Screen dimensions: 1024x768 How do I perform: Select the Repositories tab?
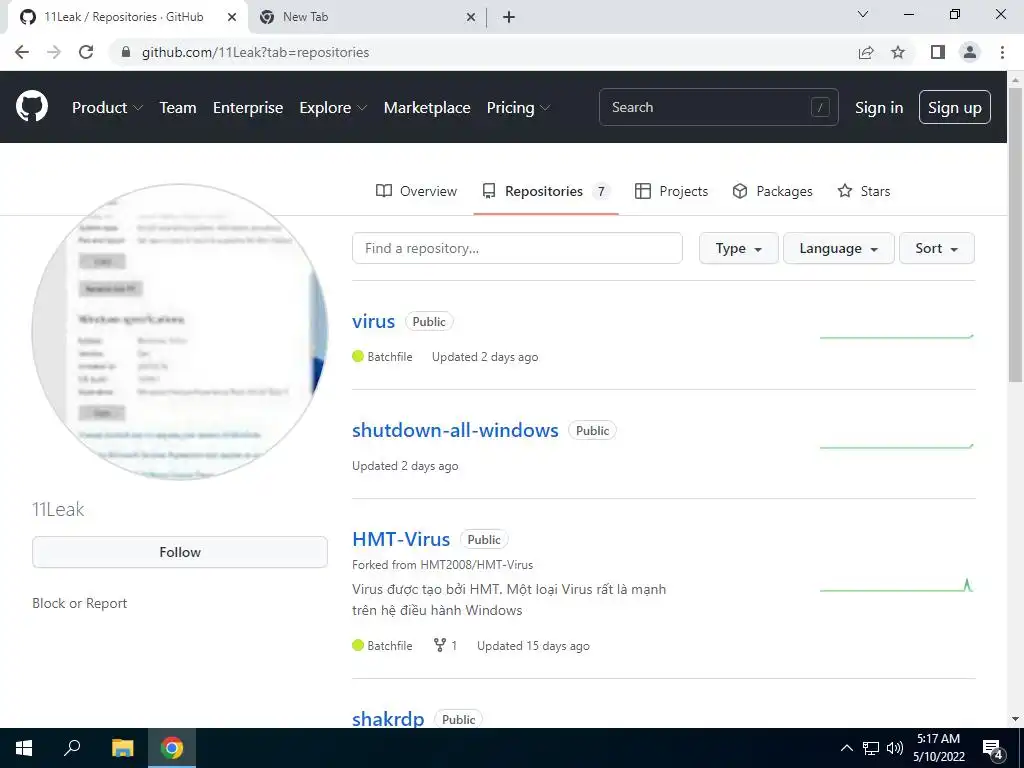pos(546,191)
